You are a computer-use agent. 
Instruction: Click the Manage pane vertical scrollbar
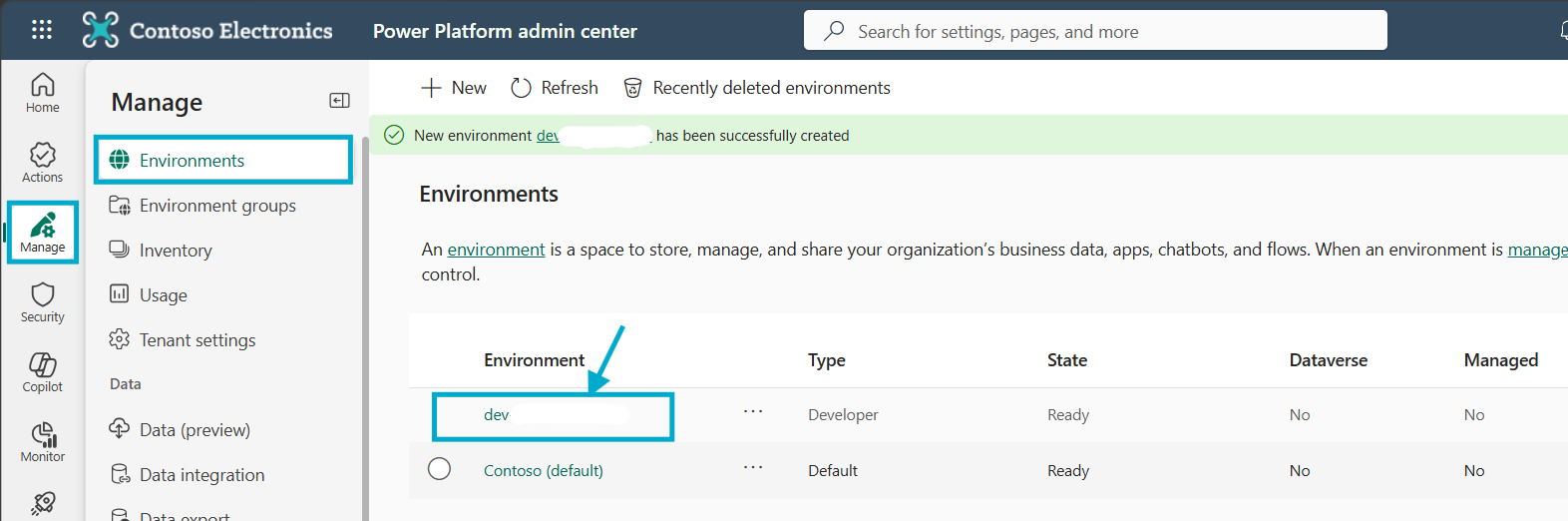pos(365,329)
